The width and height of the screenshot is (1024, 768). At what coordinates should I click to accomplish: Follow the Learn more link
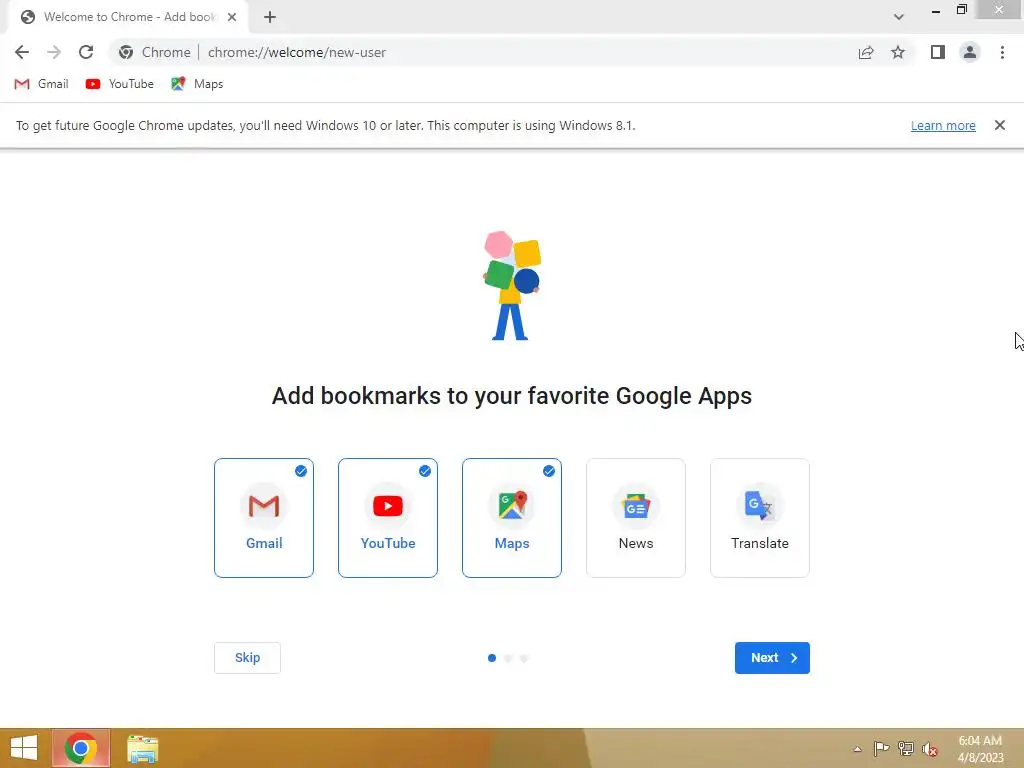943,125
